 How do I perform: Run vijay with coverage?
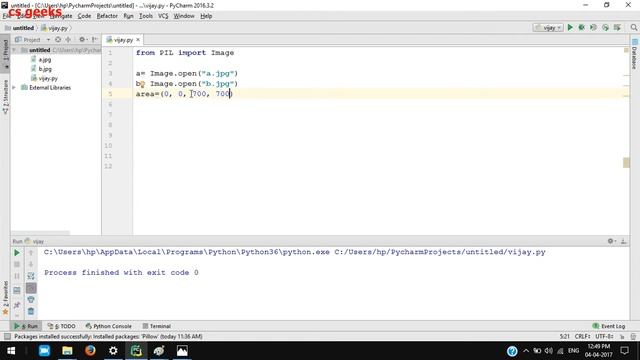click(x=593, y=27)
